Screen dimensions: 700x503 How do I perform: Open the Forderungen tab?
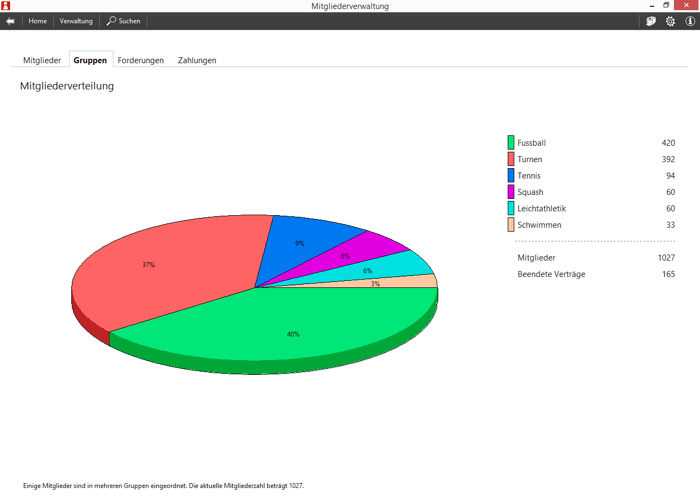point(141,60)
